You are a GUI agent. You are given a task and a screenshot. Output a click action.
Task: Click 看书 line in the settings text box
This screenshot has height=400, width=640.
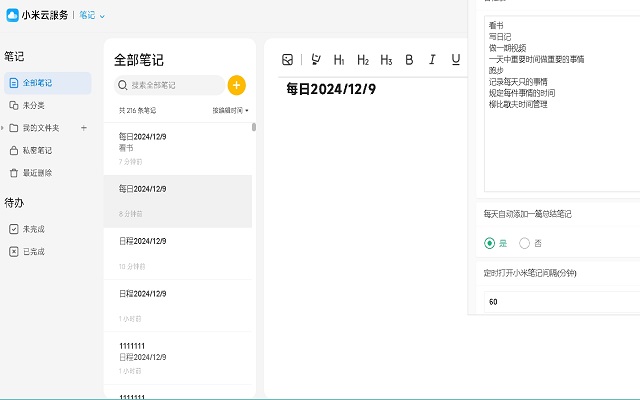(496, 25)
